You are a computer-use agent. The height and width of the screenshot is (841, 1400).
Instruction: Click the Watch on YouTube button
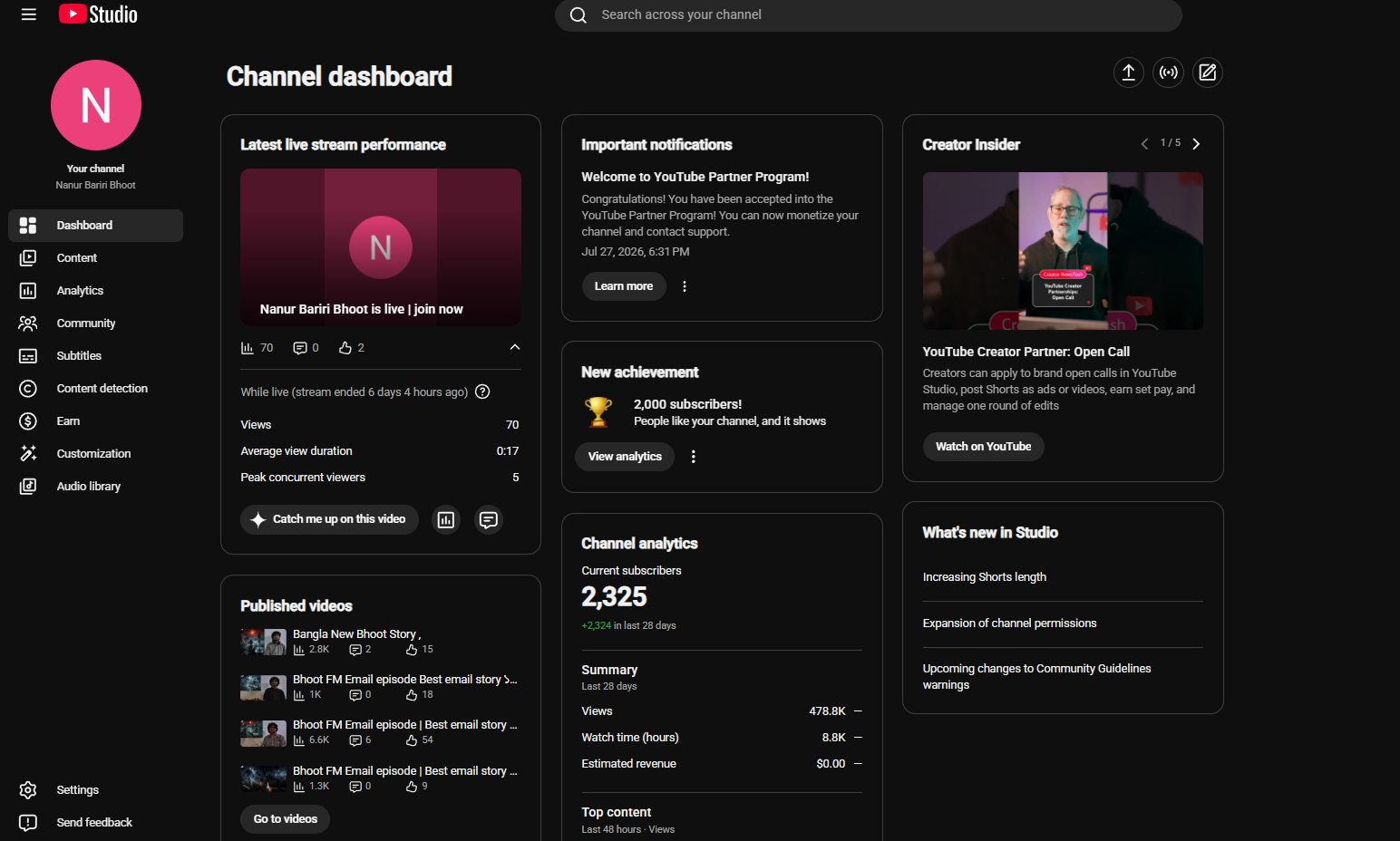click(x=984, y=447)
